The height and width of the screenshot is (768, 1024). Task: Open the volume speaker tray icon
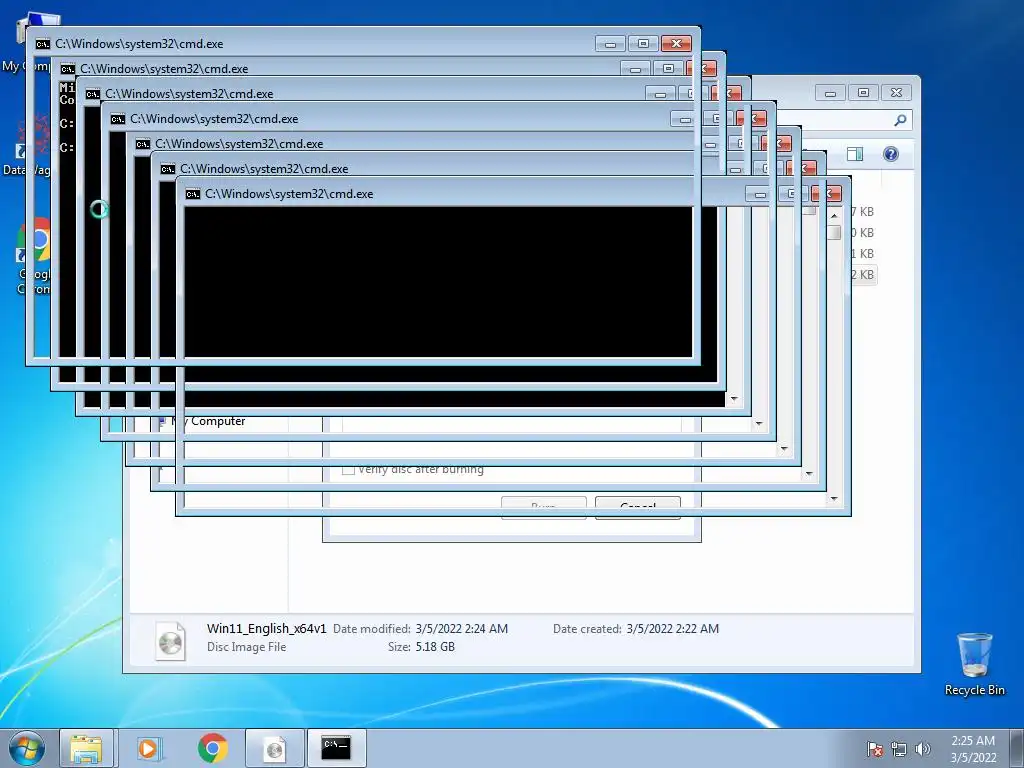(923, 749)
